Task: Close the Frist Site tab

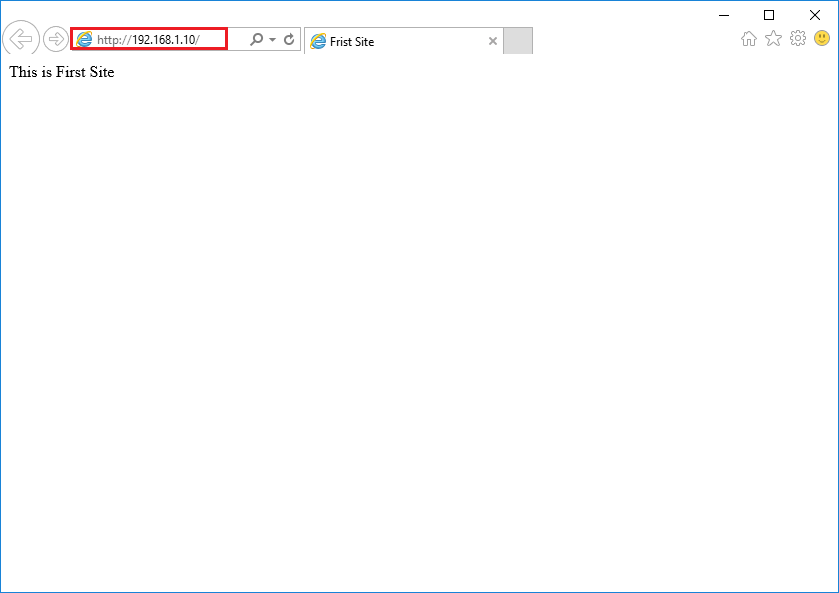Action: [x=493, y=41]
